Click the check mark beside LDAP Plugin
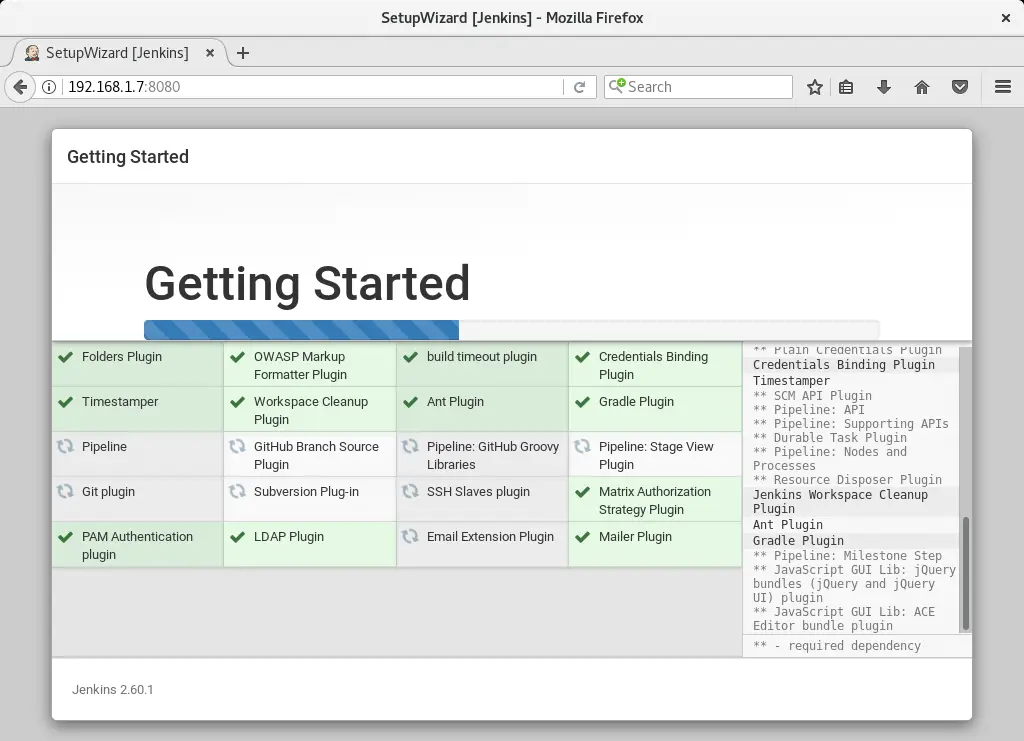 (238, 537)
